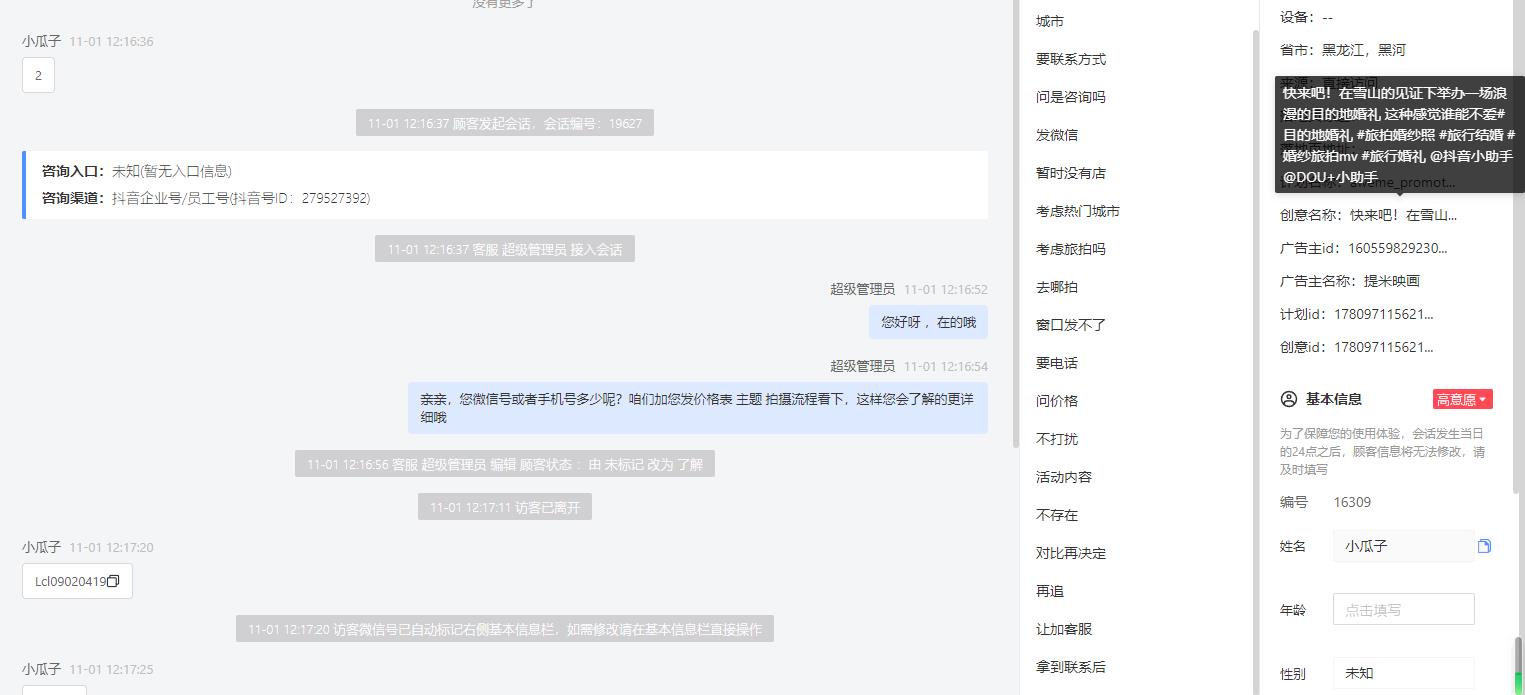Select quick reply 拿到联系后

tap(1071, 667)
